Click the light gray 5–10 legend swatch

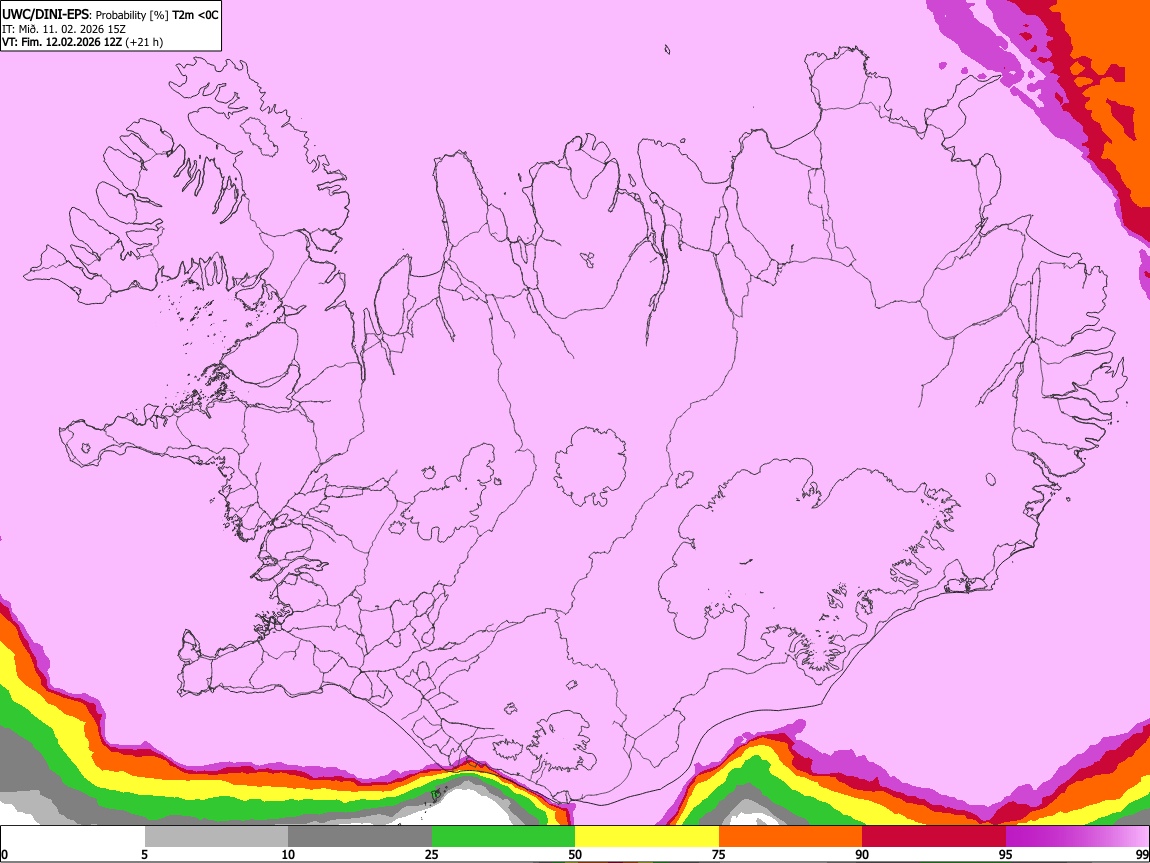[x=216, y=836]
